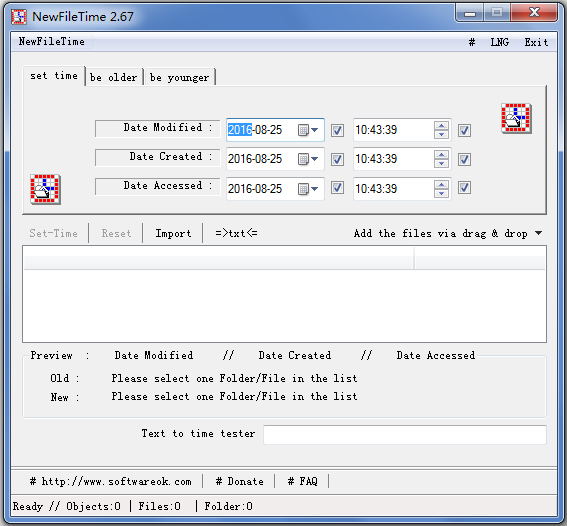Decrease the Date Modified time with down arrow
Viewport: 567px width, 526px height.
tap(442, 134)
